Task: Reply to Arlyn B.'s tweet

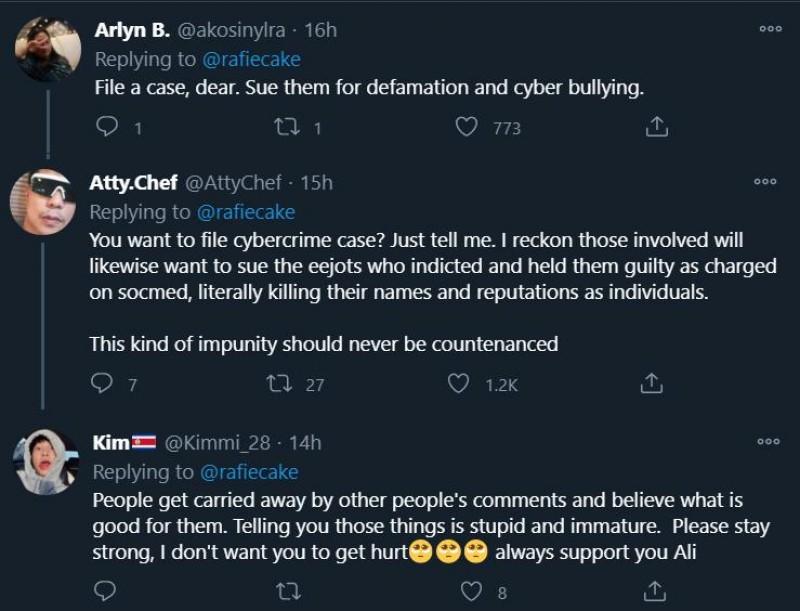Action: click(105, 127)
